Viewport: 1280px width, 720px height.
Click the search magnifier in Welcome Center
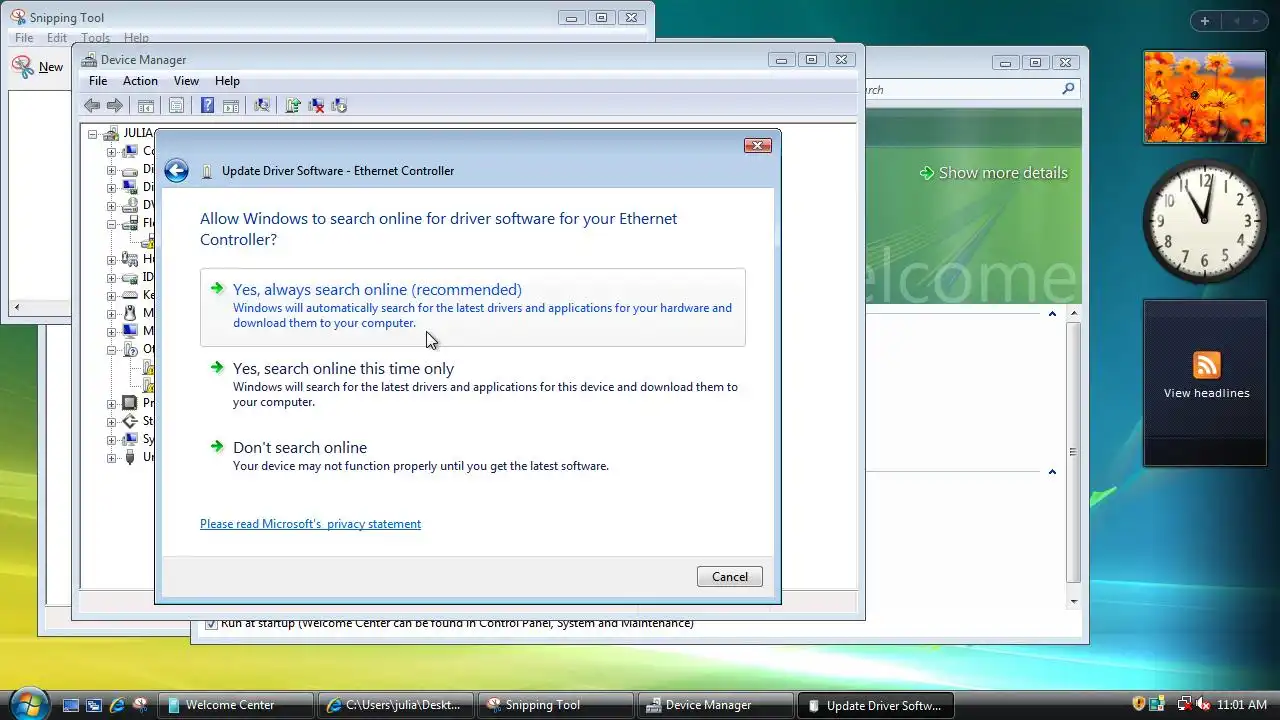tap(1068, 89)
